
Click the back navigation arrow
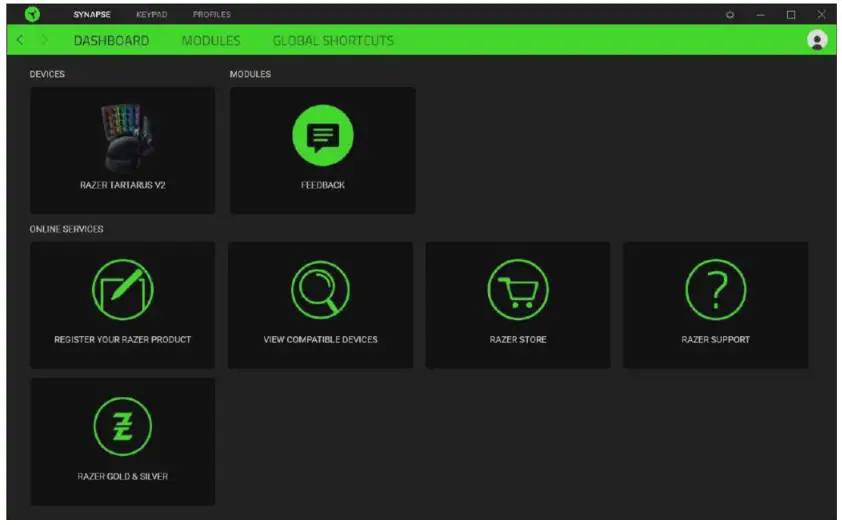[x=20, y=40]
